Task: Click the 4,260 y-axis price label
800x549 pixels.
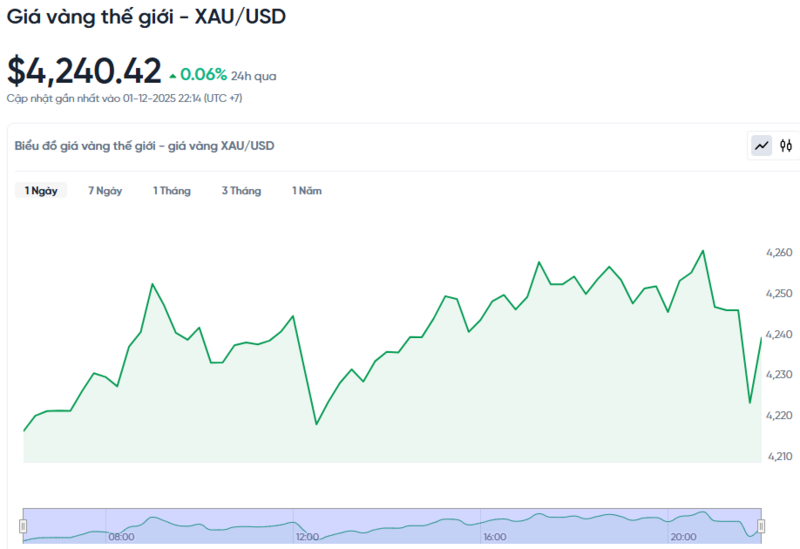Action: pos(780,253)
